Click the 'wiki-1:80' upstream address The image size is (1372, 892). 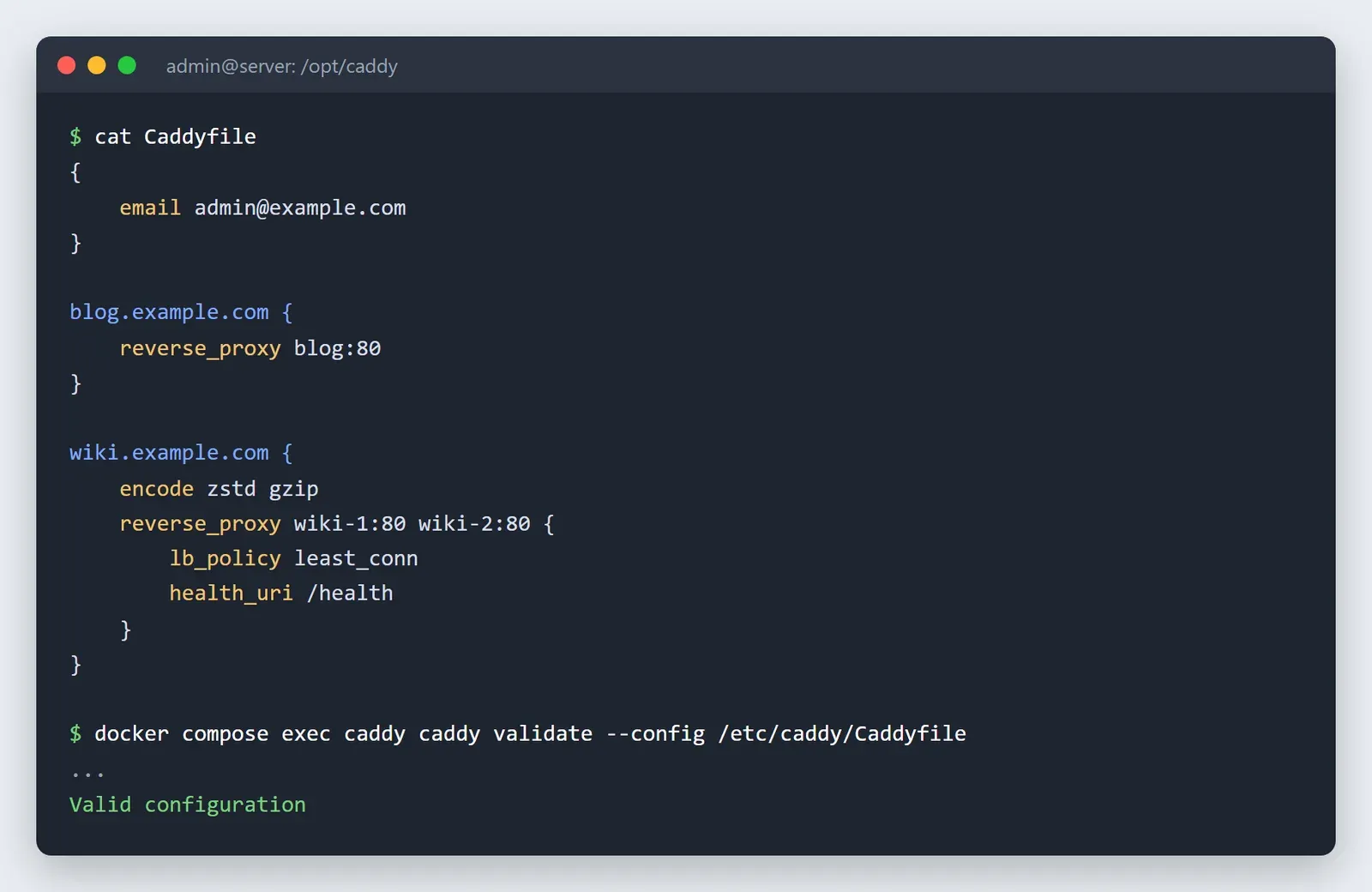[350, 523]
